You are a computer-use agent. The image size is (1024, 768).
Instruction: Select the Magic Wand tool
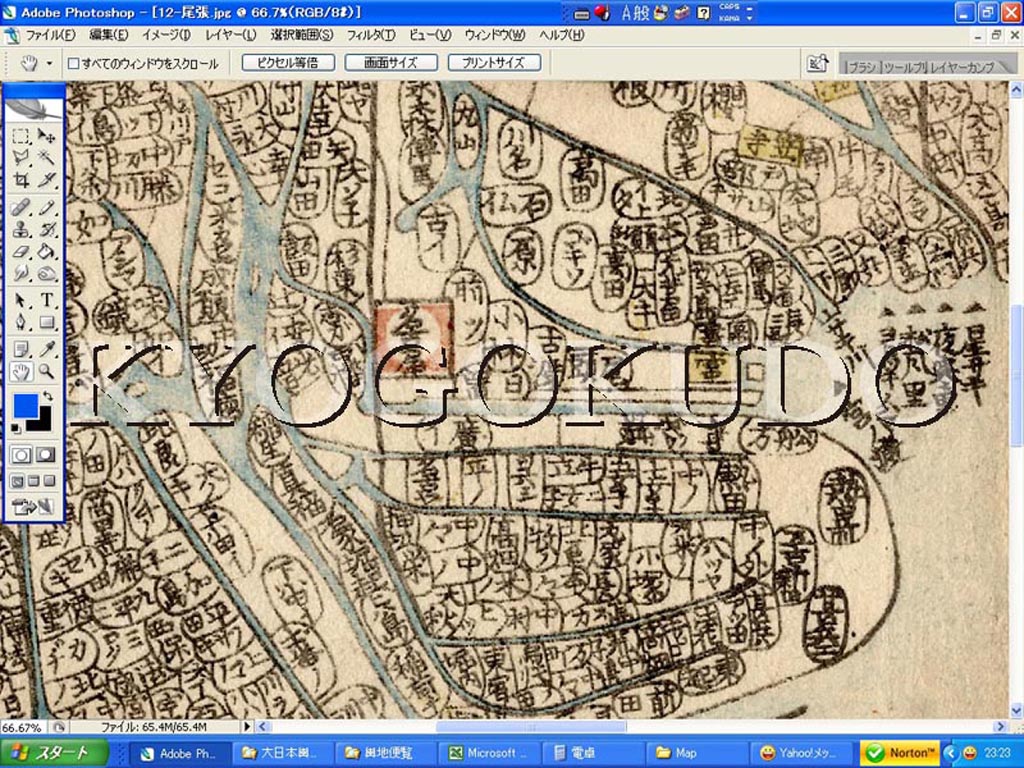coord(46,157)
